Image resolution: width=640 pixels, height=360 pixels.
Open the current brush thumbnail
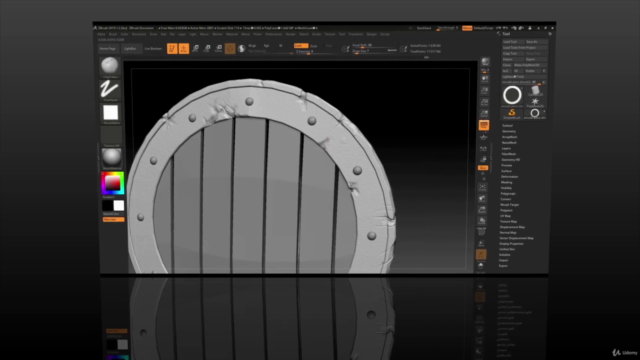click(110, 66)
